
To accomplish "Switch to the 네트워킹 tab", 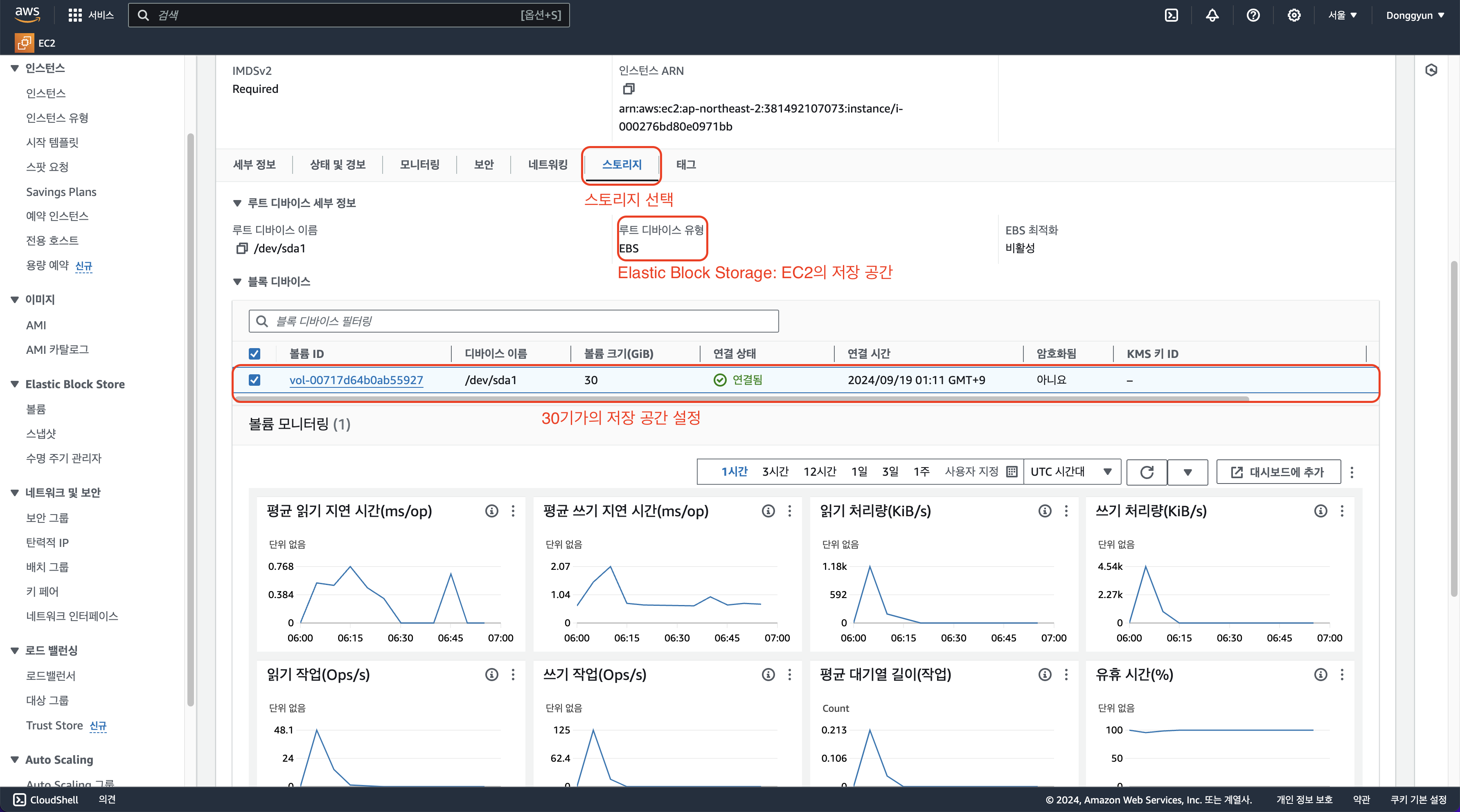I will click(x=547, y=164).
